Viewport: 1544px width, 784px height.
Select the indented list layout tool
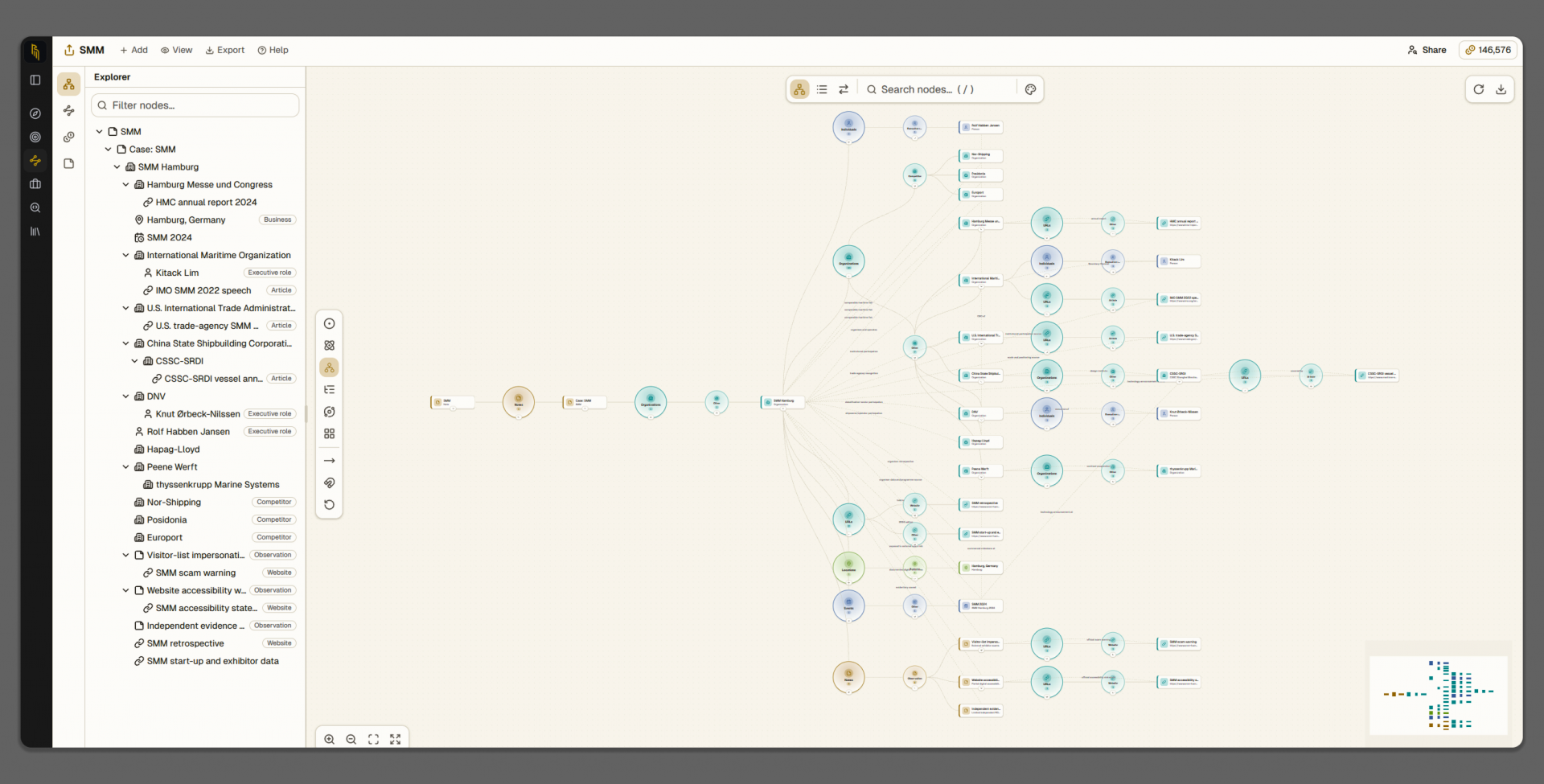[x=330, y=389]
